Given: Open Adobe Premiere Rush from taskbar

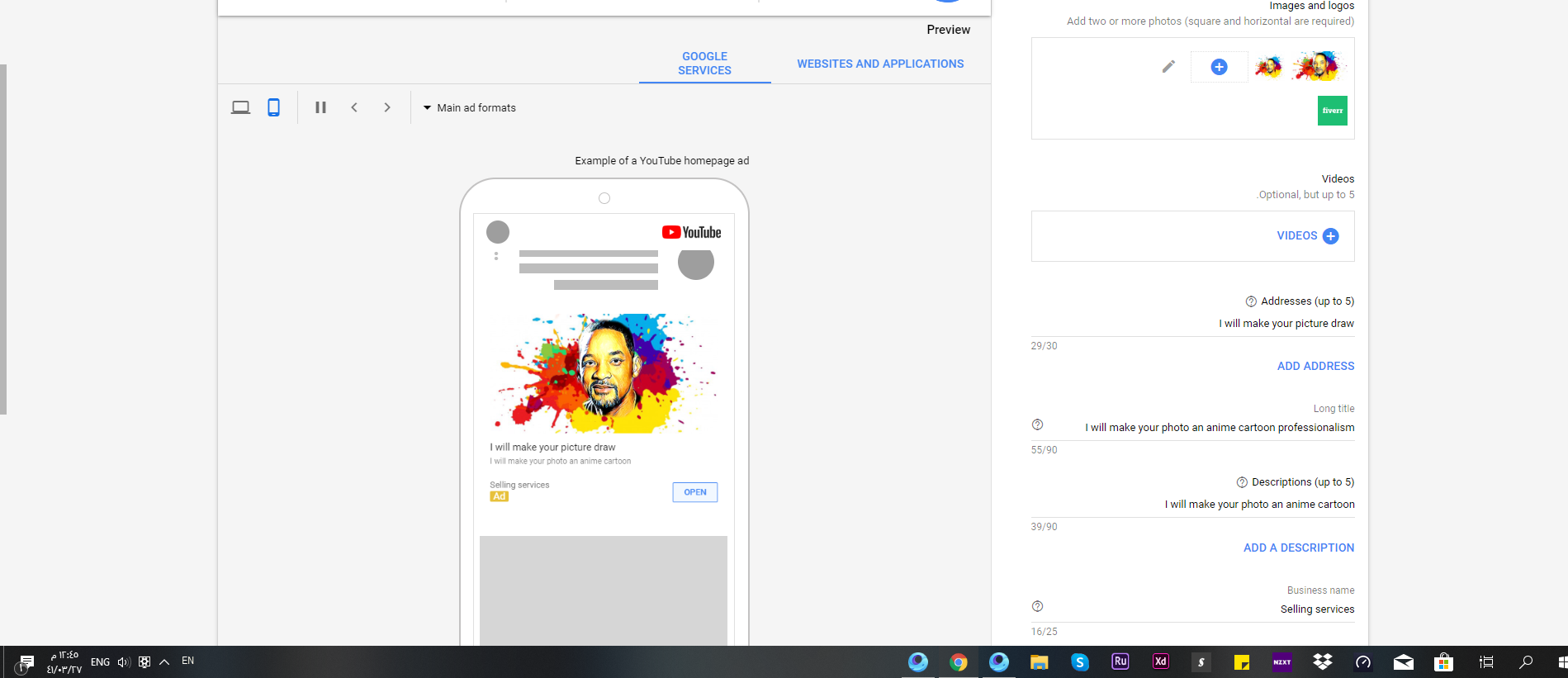Looking at the screenshot, I should point(1120,661).
